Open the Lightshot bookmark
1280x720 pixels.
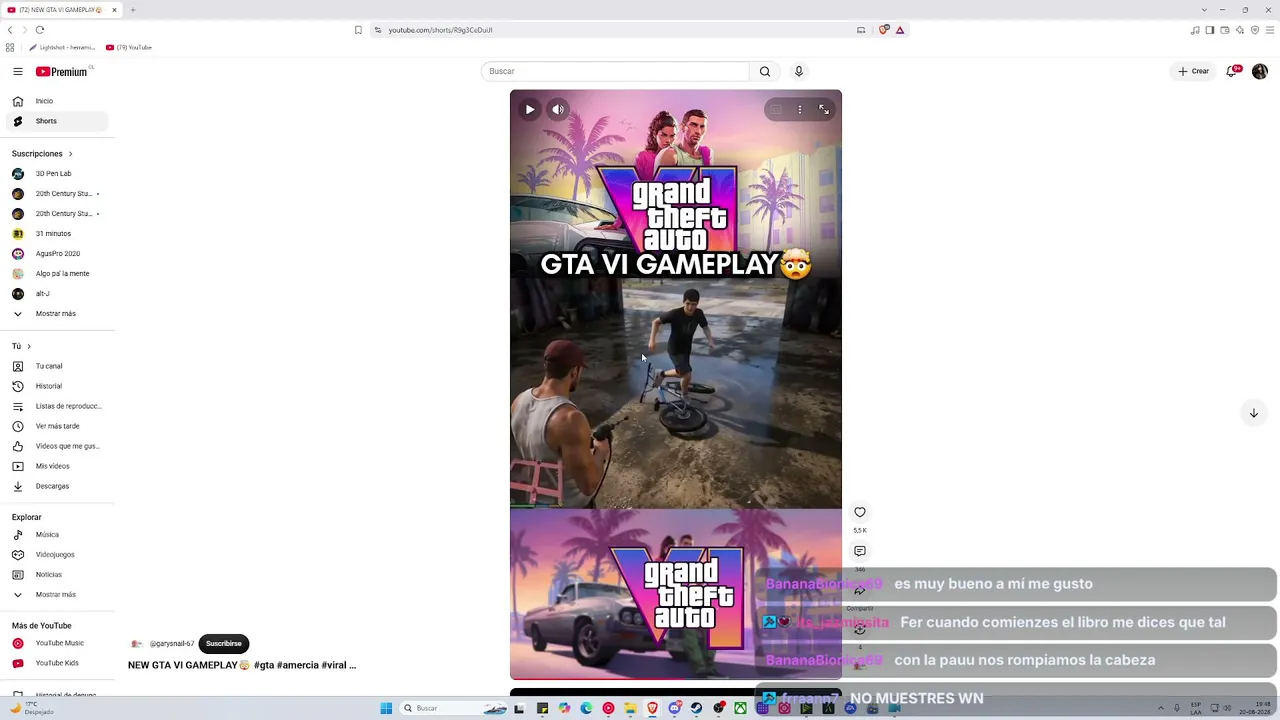pos(62,47)
